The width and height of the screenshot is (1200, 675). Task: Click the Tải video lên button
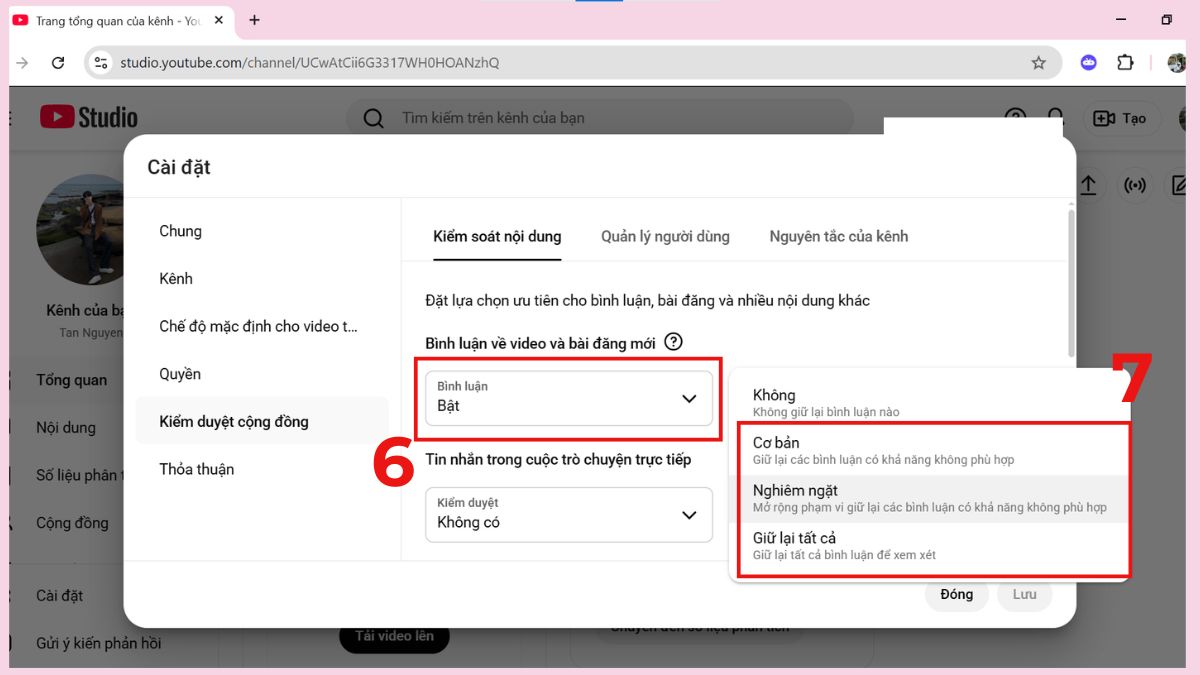pos(394,636)
